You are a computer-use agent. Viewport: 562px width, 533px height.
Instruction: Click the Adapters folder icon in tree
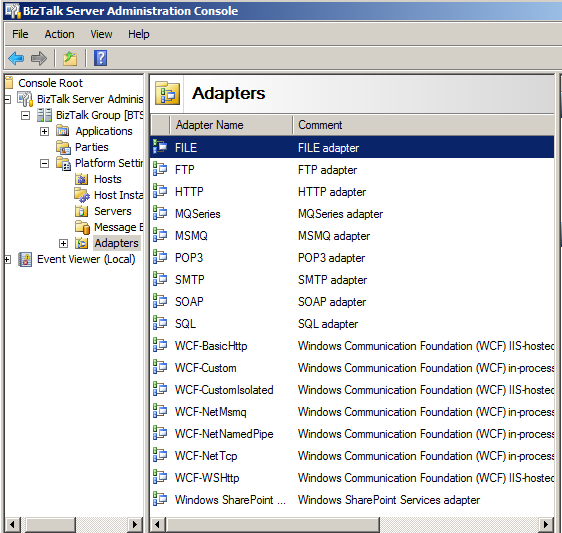[x=82, y=243]
